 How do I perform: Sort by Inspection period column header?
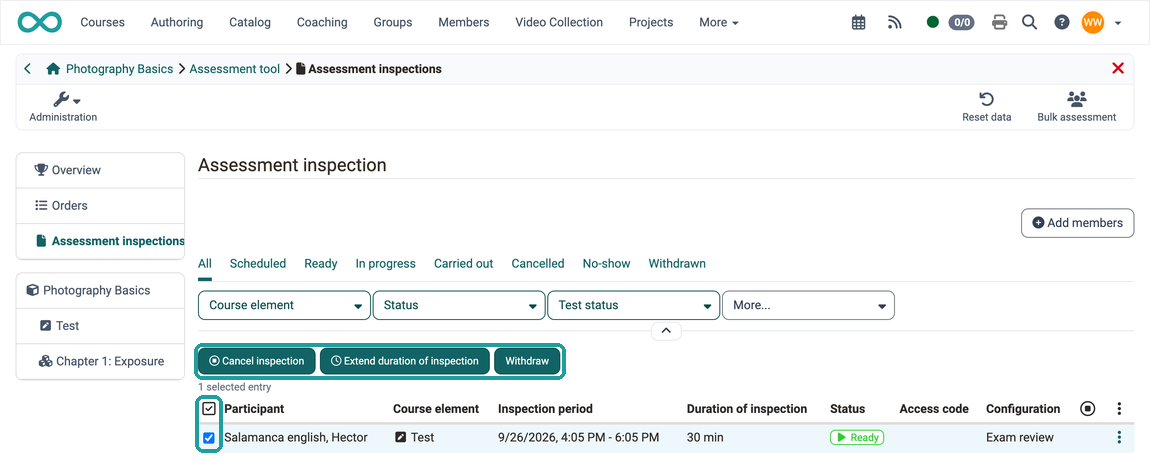tap(545, 408)
